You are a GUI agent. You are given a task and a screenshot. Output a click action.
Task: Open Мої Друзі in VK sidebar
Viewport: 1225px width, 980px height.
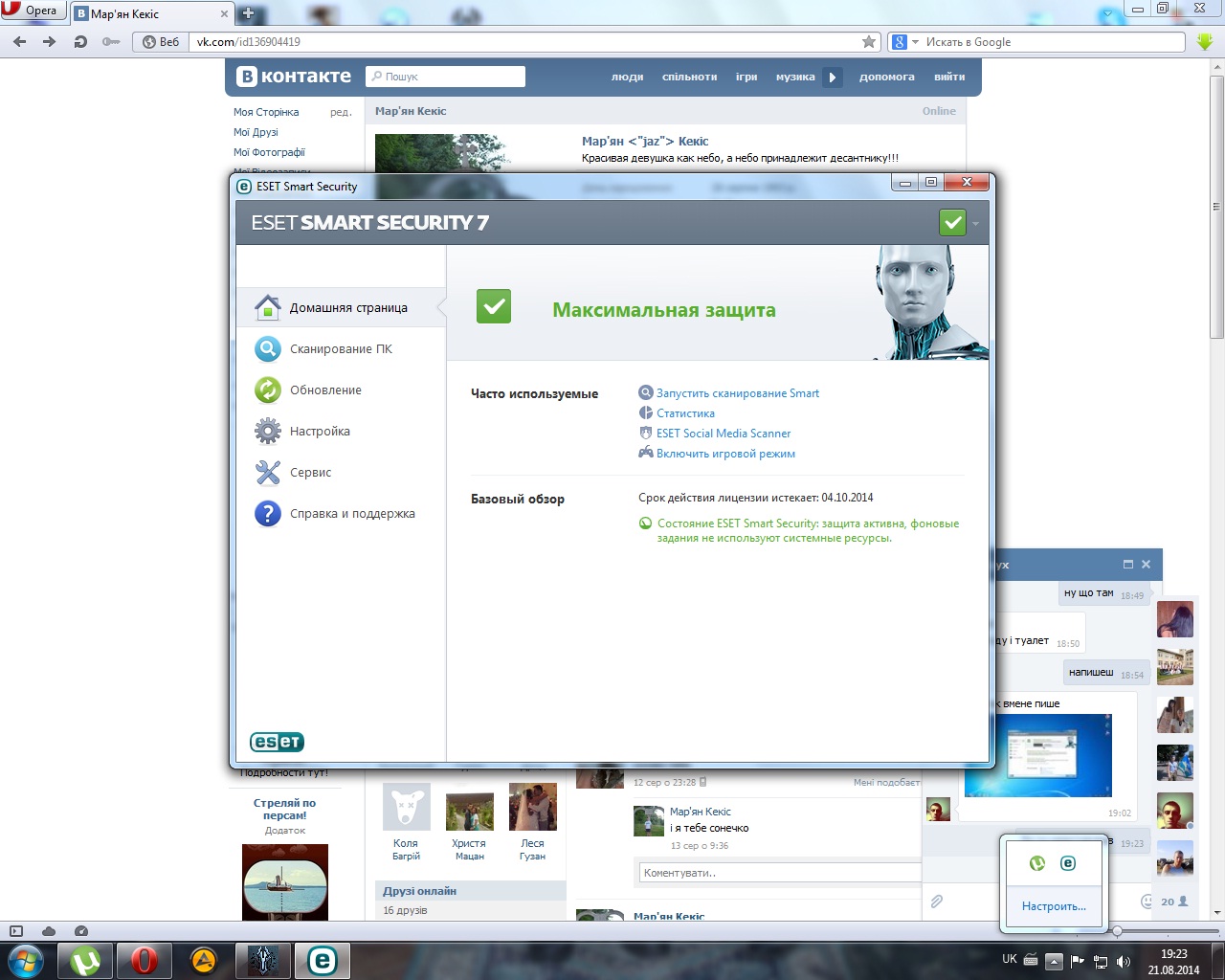coord(256,132)
